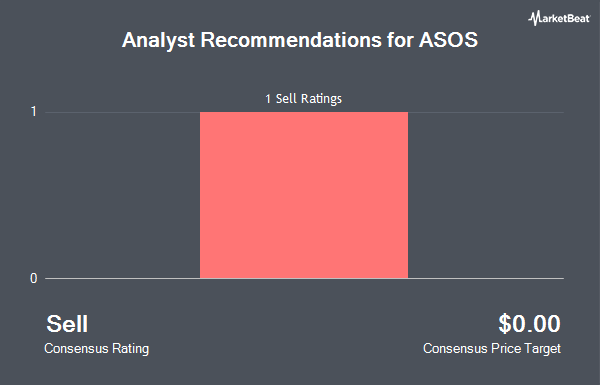
Task: Click the y-axis label '1'
Action: (x=34, y=112)
